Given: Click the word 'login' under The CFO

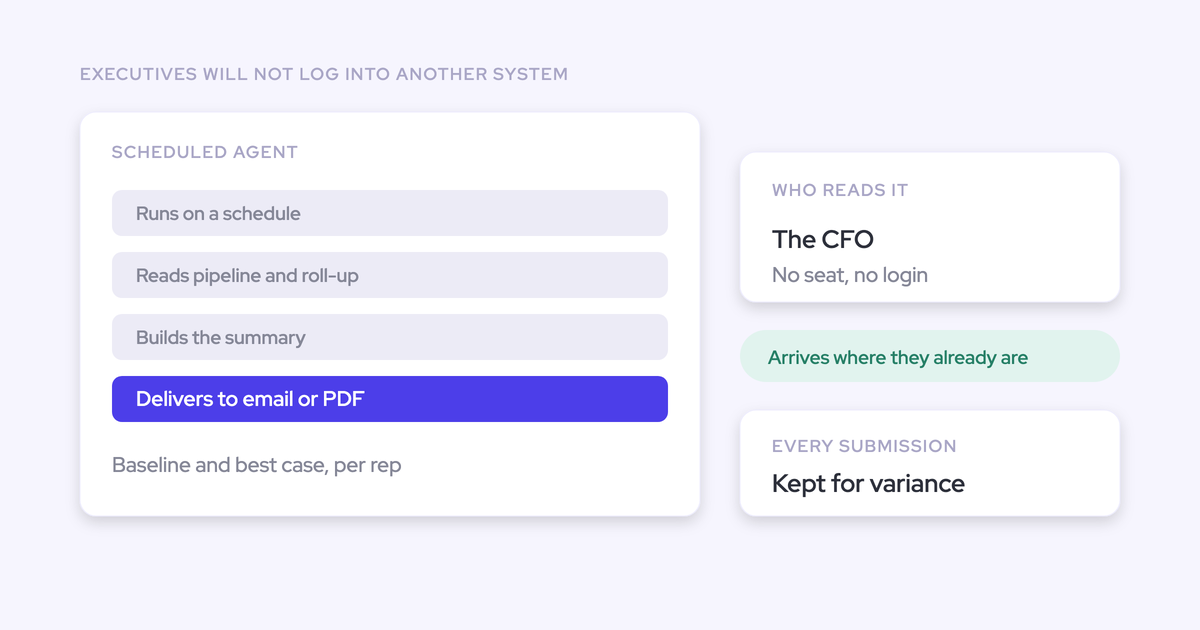Looking at the screenshot, I should click(901, 276).
